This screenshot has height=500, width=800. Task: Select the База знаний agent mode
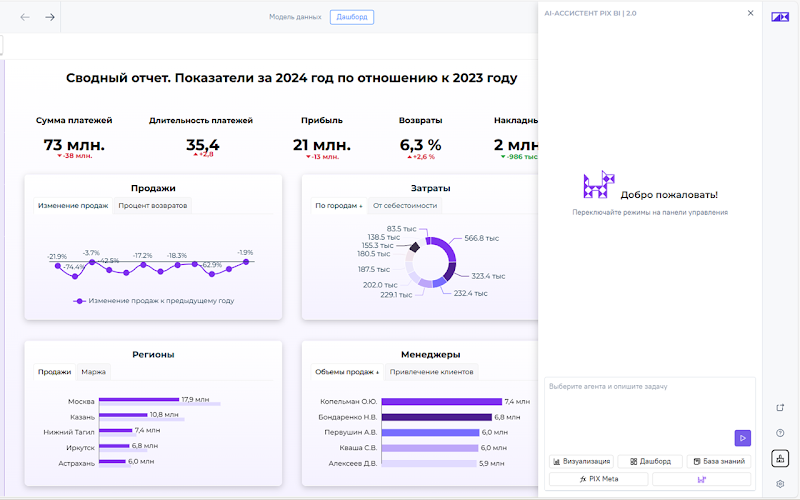tap(719, 461)
